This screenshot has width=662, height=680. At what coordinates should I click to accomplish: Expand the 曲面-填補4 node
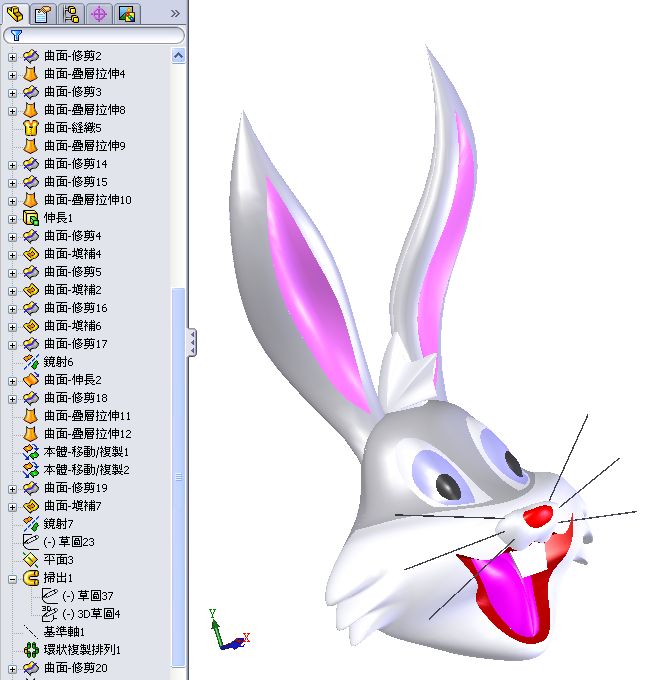pyautogui.click(x=12, y=255)
